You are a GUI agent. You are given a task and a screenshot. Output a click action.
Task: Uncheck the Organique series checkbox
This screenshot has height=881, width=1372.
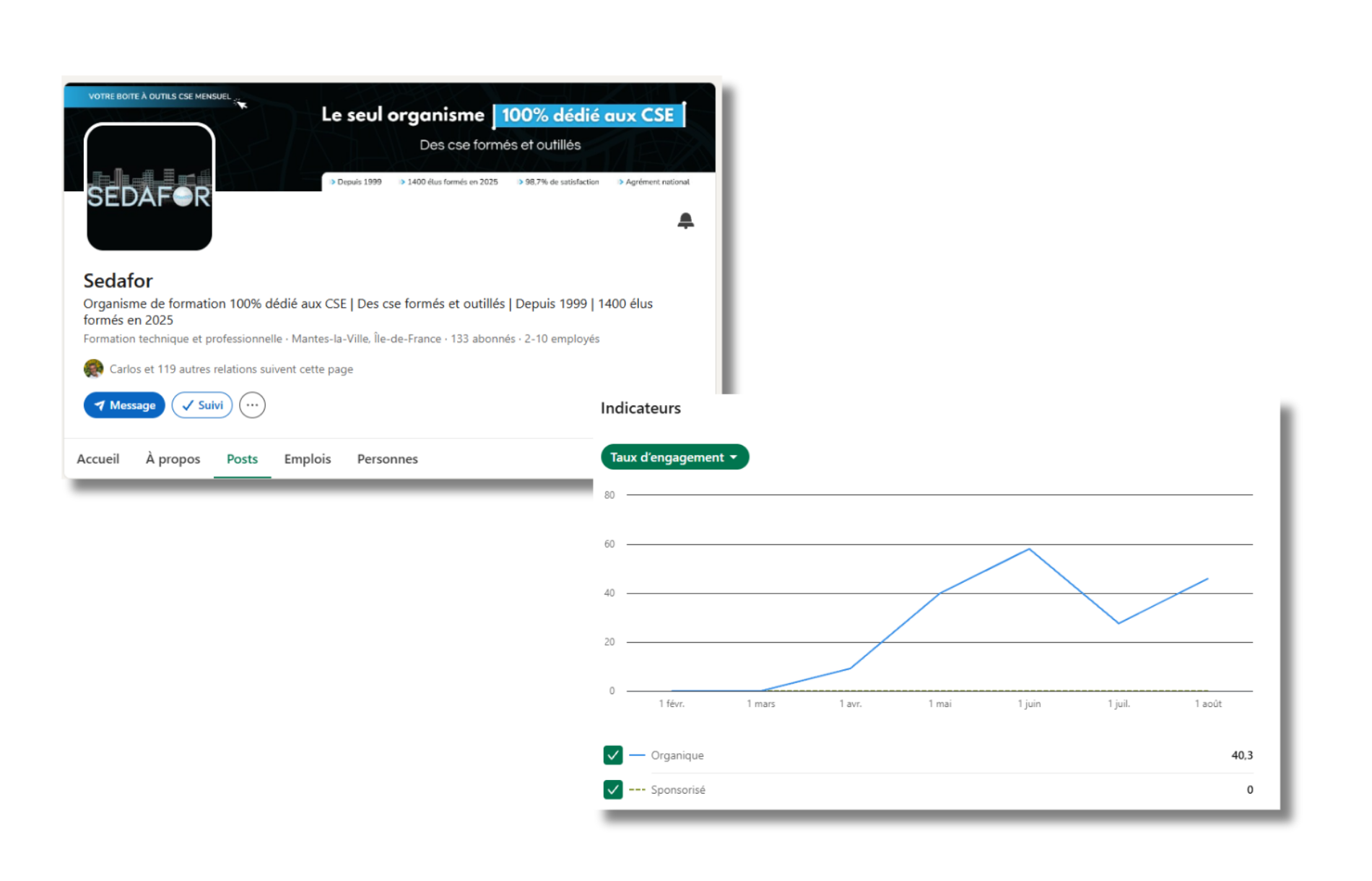tap(613, 755)
